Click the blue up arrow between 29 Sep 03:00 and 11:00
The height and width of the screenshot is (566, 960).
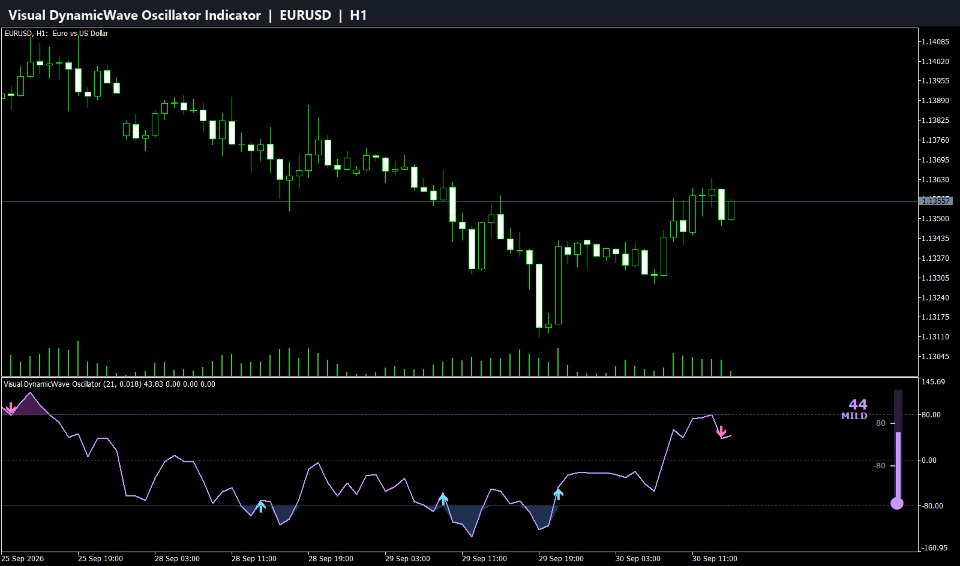click(x=443, y=499)
